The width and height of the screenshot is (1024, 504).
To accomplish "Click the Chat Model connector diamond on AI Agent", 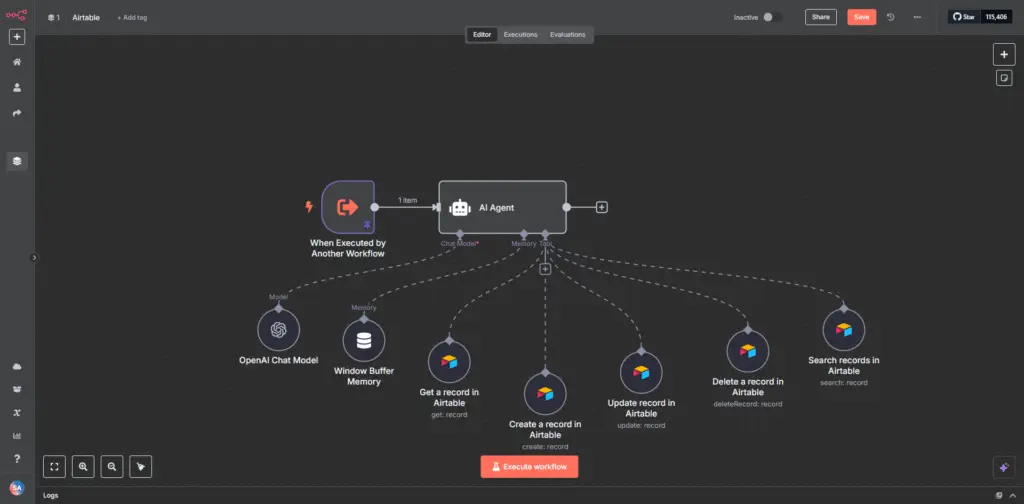I will (460, 234).
